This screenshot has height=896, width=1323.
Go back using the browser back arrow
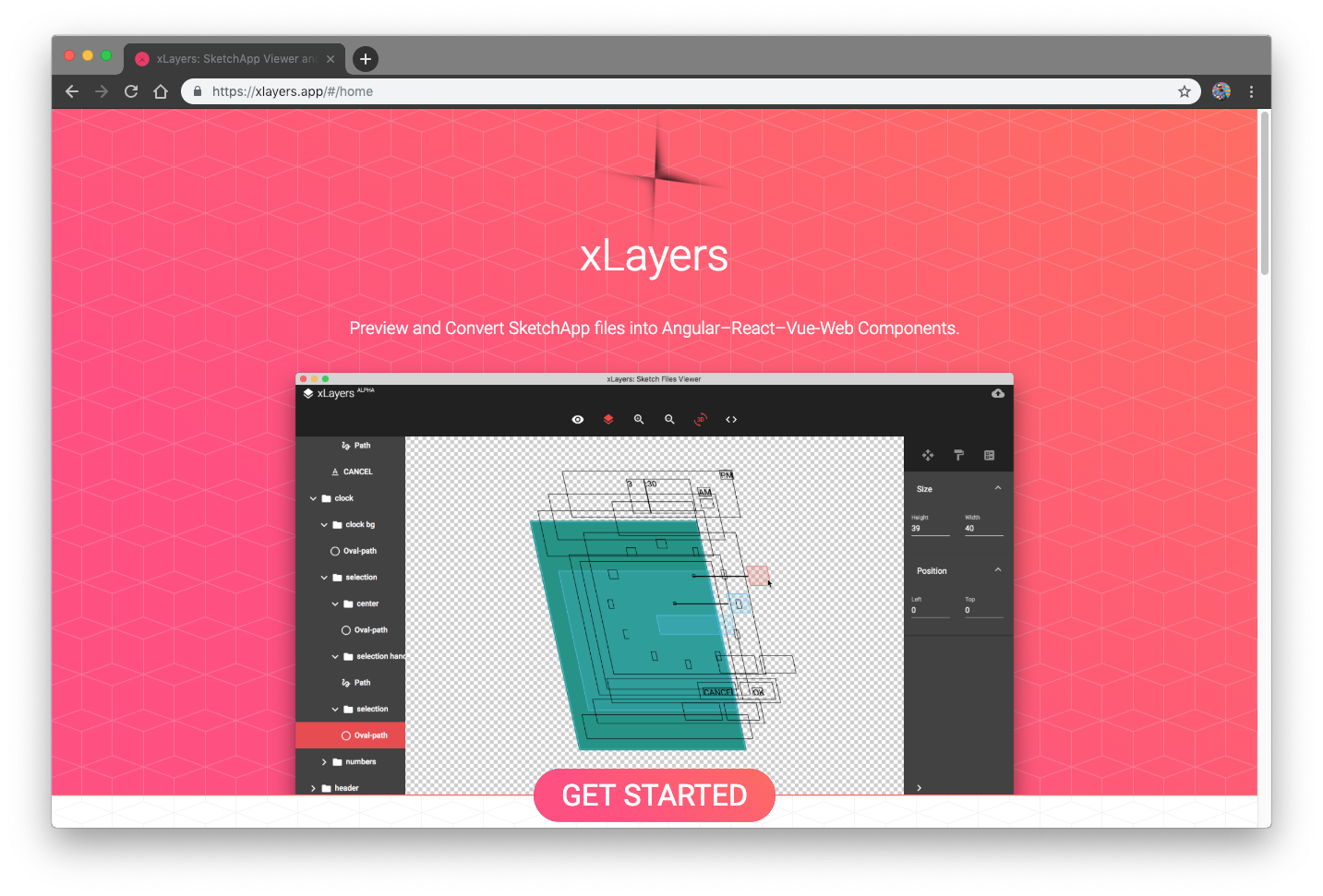click(72, 91)
